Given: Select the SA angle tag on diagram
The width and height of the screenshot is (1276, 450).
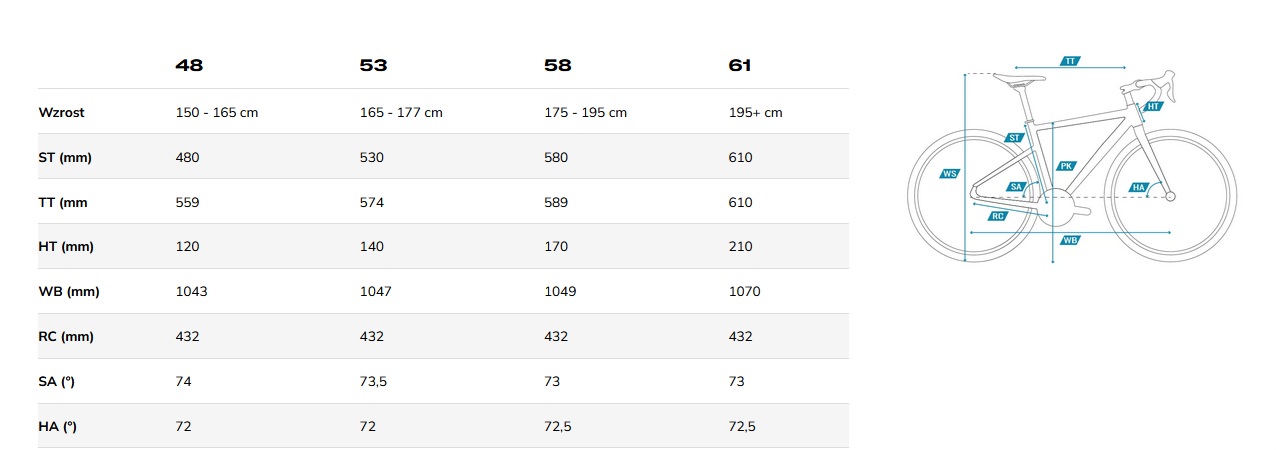Looking at the screenshot, I should click(1016, 187).
